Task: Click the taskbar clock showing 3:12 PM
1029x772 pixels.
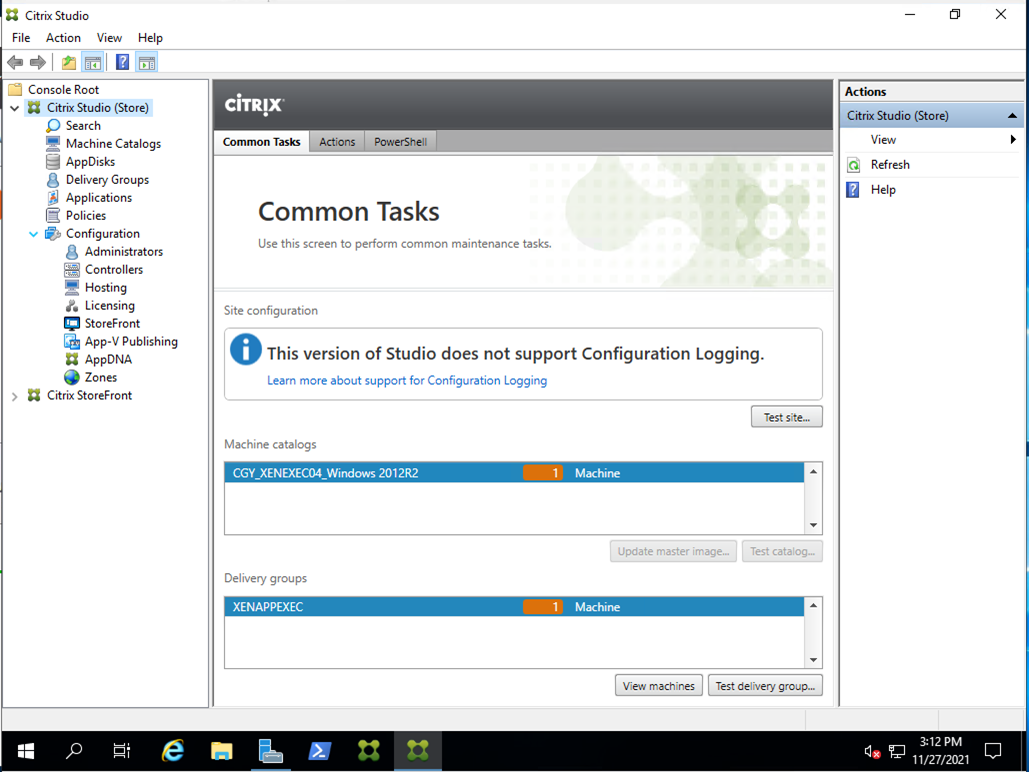Action: pos(940,750)
